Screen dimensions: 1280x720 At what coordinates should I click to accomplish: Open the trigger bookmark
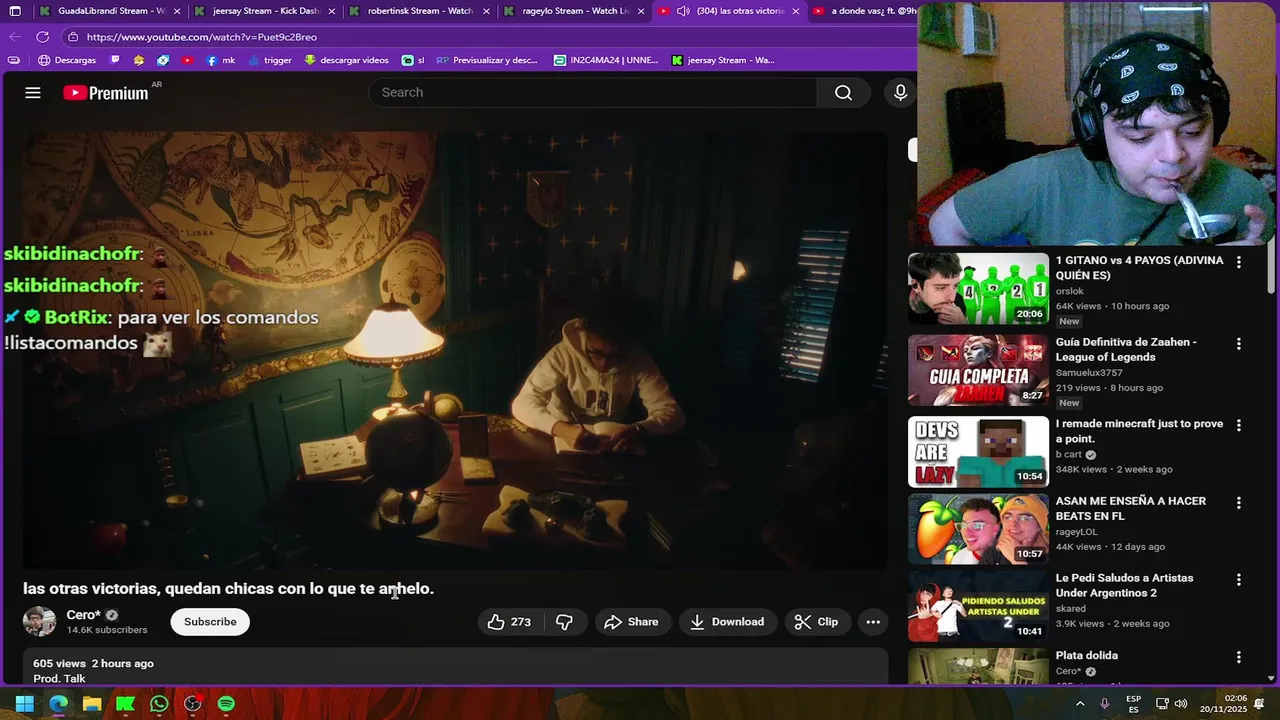[270, 60]
